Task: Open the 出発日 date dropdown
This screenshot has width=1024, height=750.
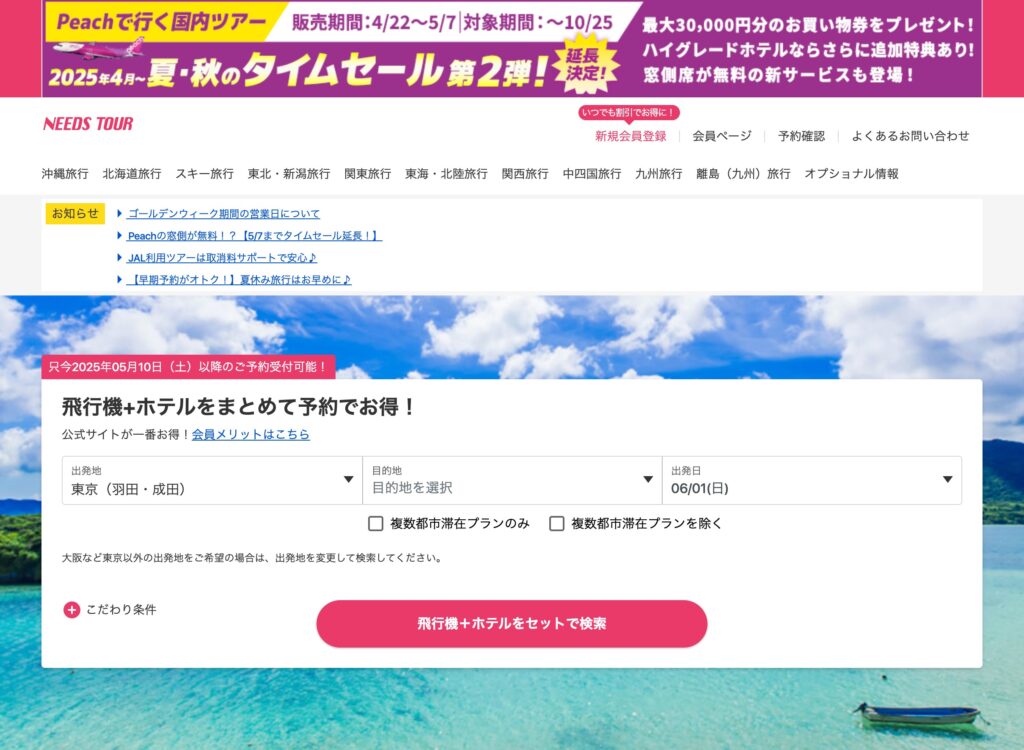Action: point(812,480)
